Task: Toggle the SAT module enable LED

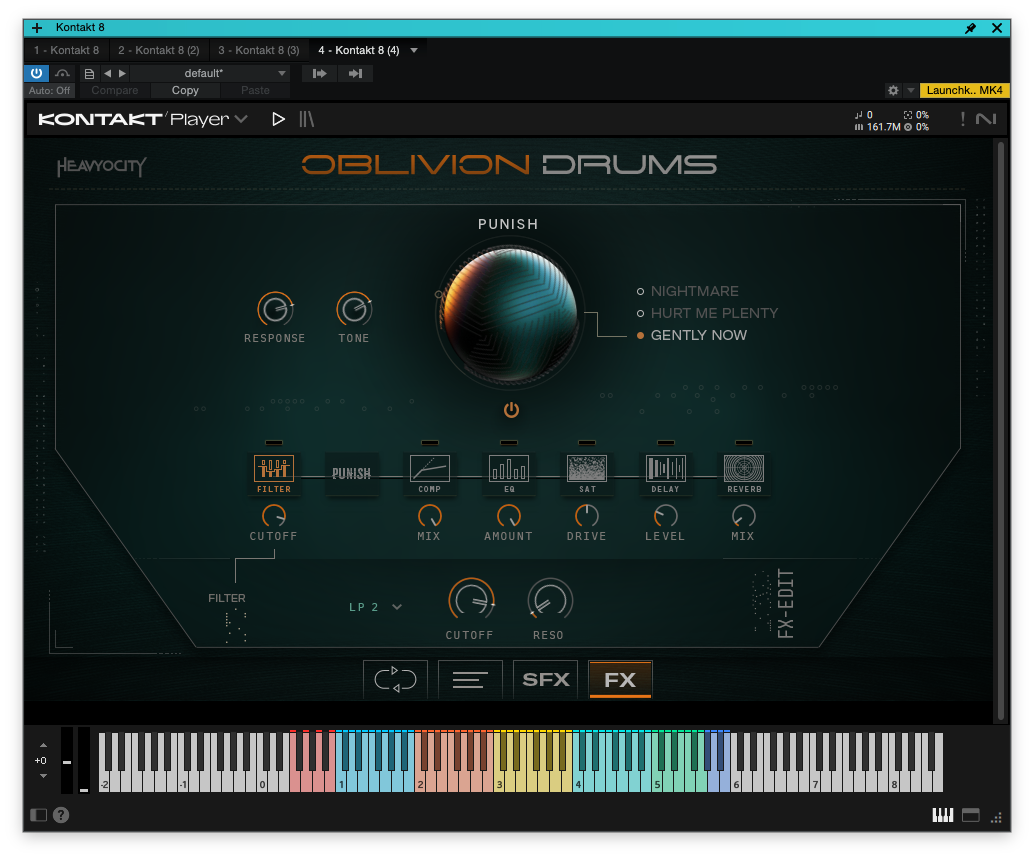Action: pyautogui.click(x=587, y=443)
